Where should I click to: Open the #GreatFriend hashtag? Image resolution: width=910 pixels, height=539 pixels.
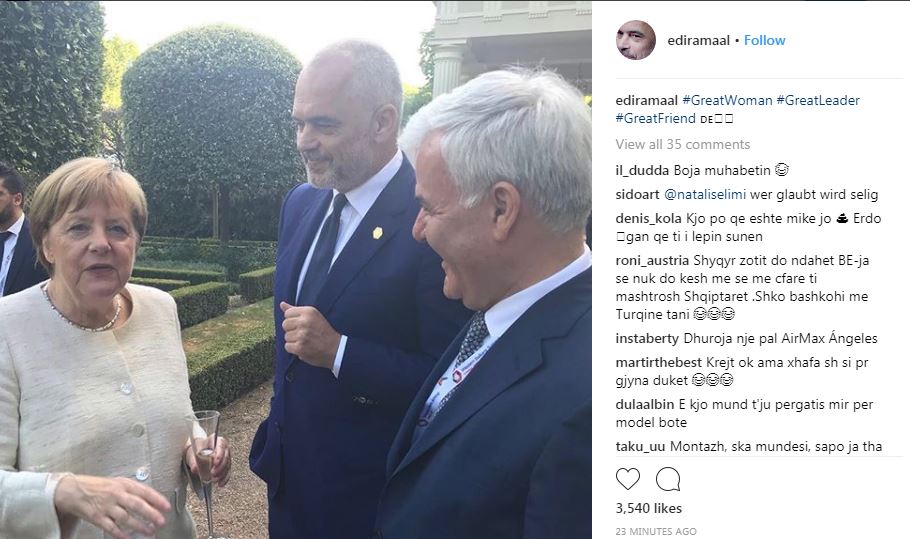[x=655, y=118]
